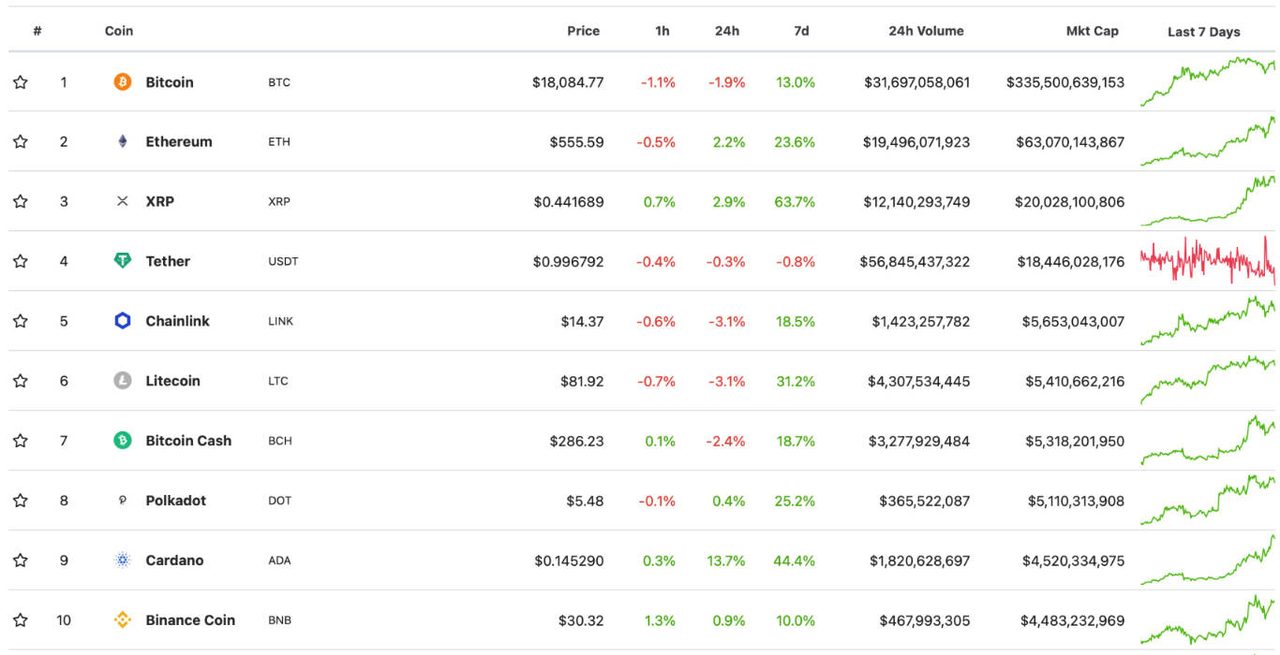The width and height of the screenshot is (1280, 655).
Task: Click the Cardano logo icon
Action: pyautogui.click(x=122, y=560)
